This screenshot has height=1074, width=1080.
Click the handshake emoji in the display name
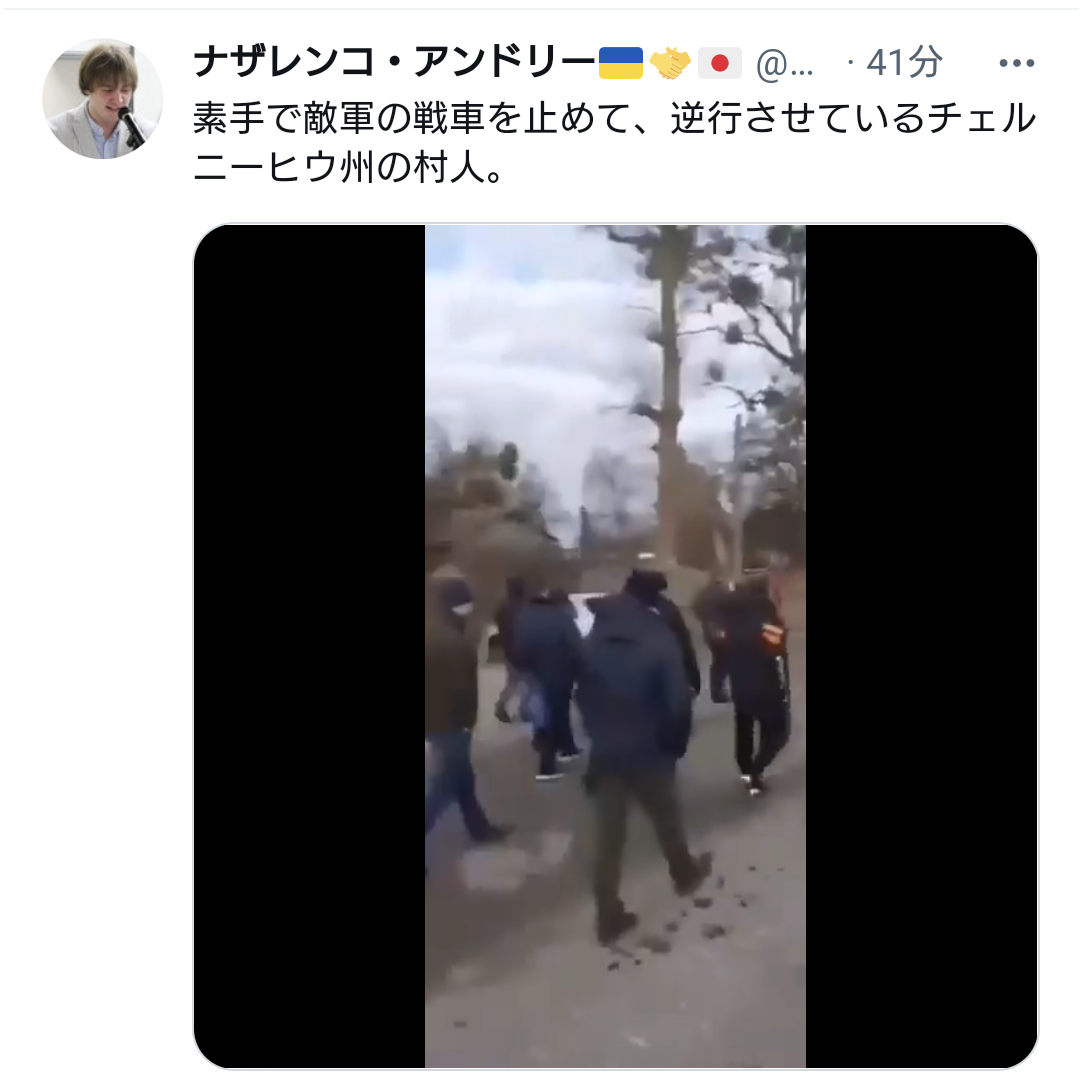[670, 63]
